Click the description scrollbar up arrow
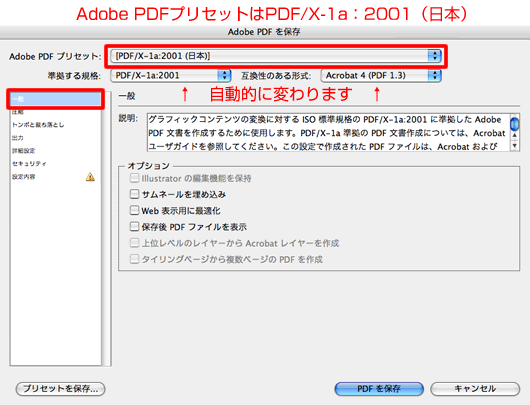This screenshot has height=405, width=530. 514,135
